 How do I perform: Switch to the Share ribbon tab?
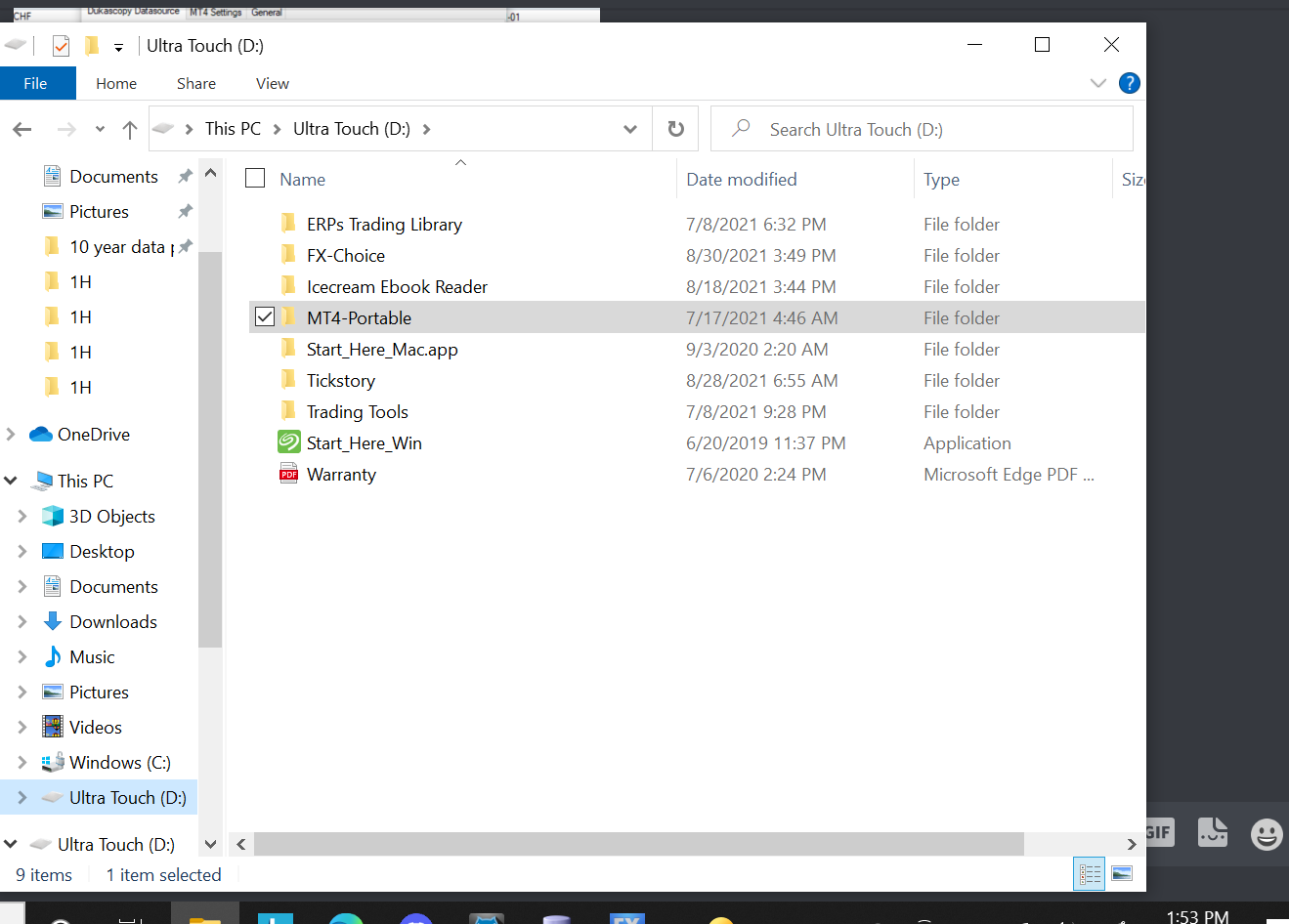point(196,83)
